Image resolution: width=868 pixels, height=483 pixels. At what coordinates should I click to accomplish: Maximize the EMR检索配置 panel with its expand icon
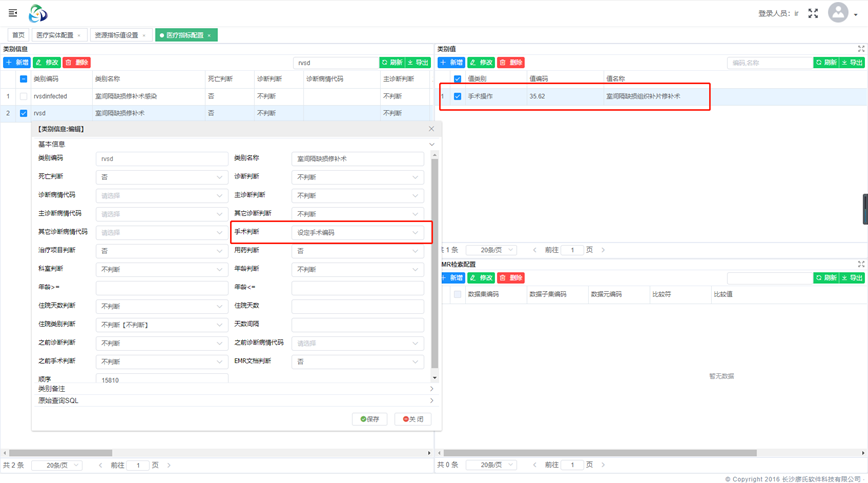click(861, 264)
